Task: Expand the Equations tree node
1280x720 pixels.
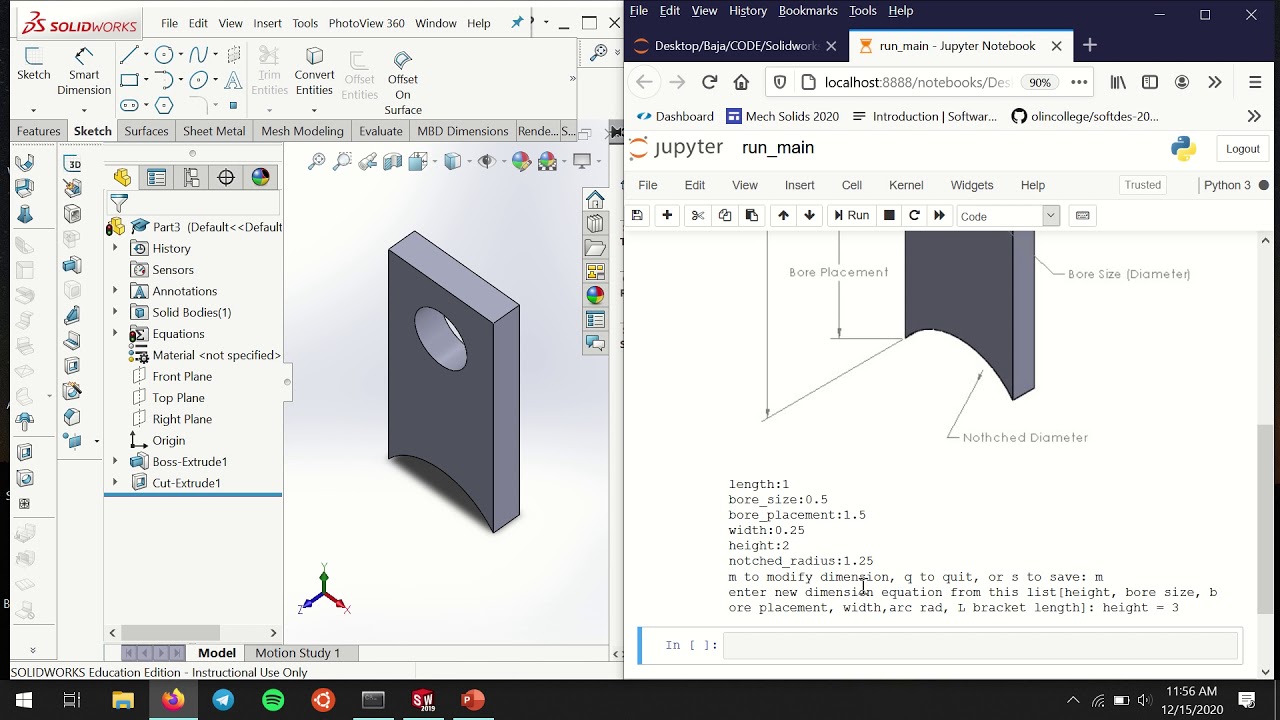Action: [115, 333]
